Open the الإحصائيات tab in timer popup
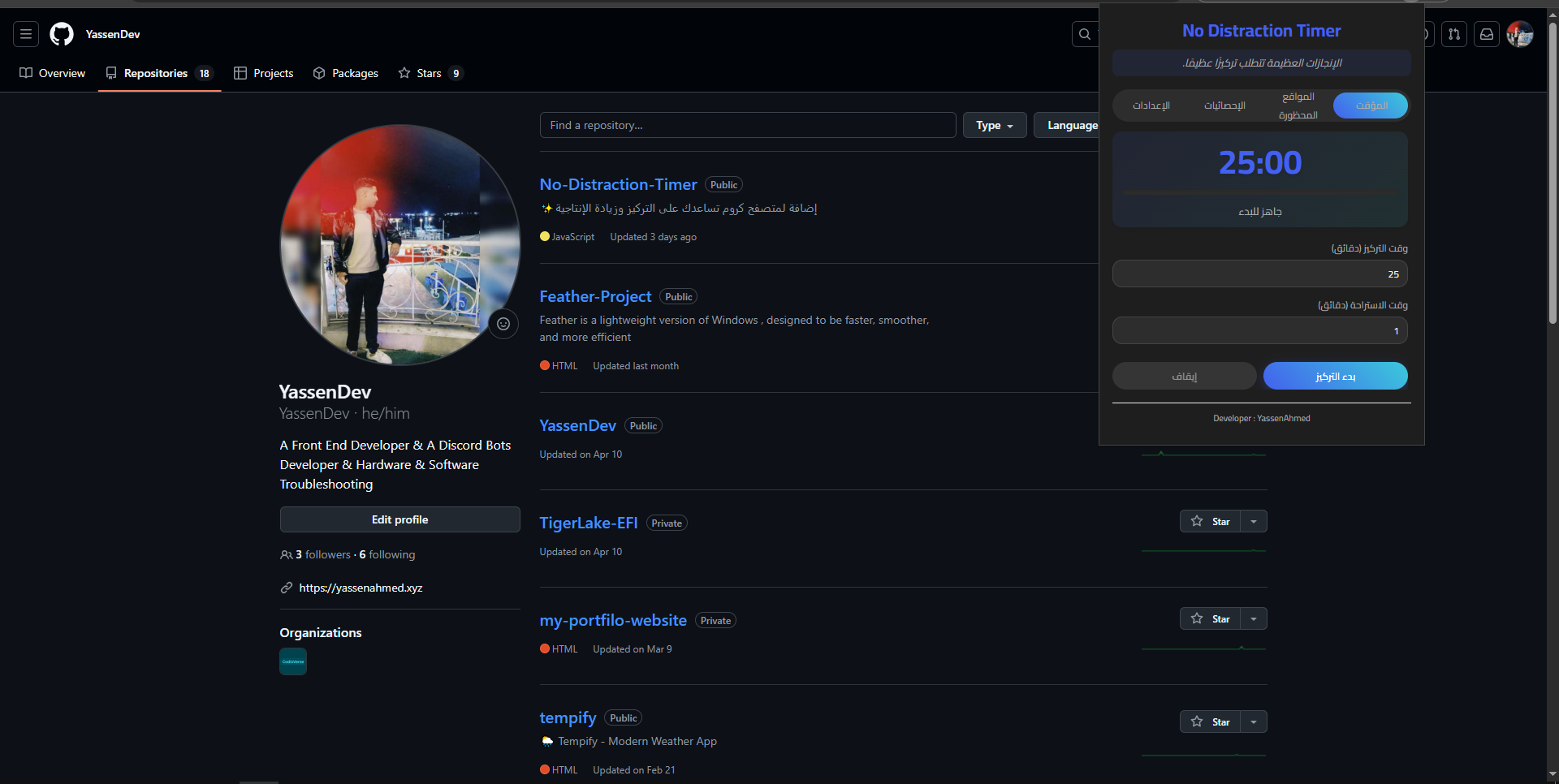The image size is (1559, 784). tap(1224, 106)
